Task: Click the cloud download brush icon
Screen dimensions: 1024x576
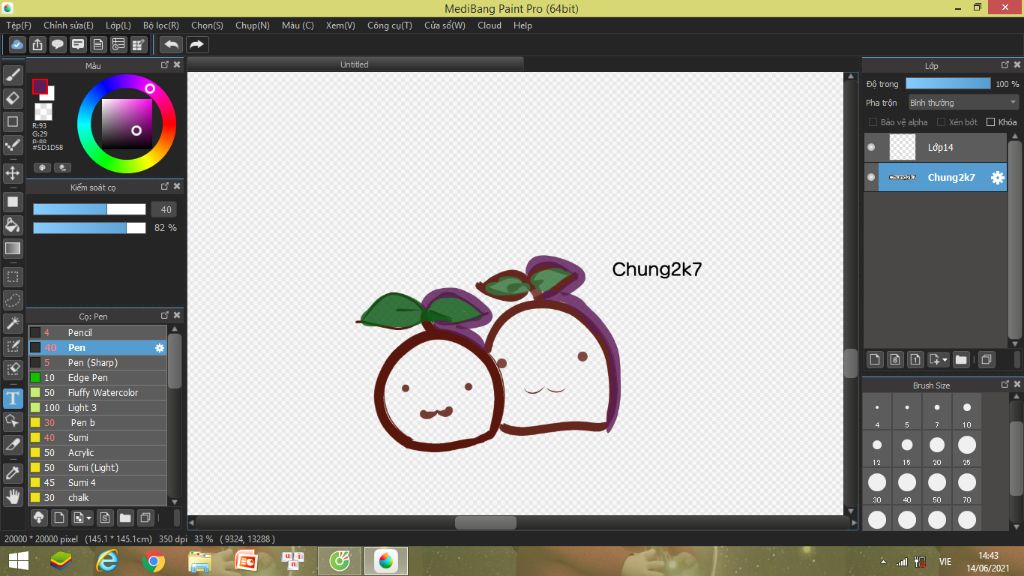Action: (39, 518)
